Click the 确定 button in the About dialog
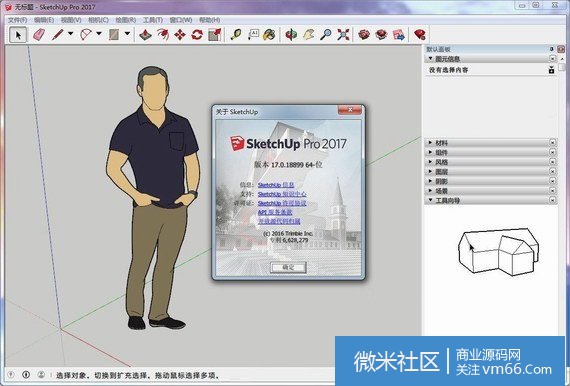This screenshot has height=386, width=570. tap(288, 267)
